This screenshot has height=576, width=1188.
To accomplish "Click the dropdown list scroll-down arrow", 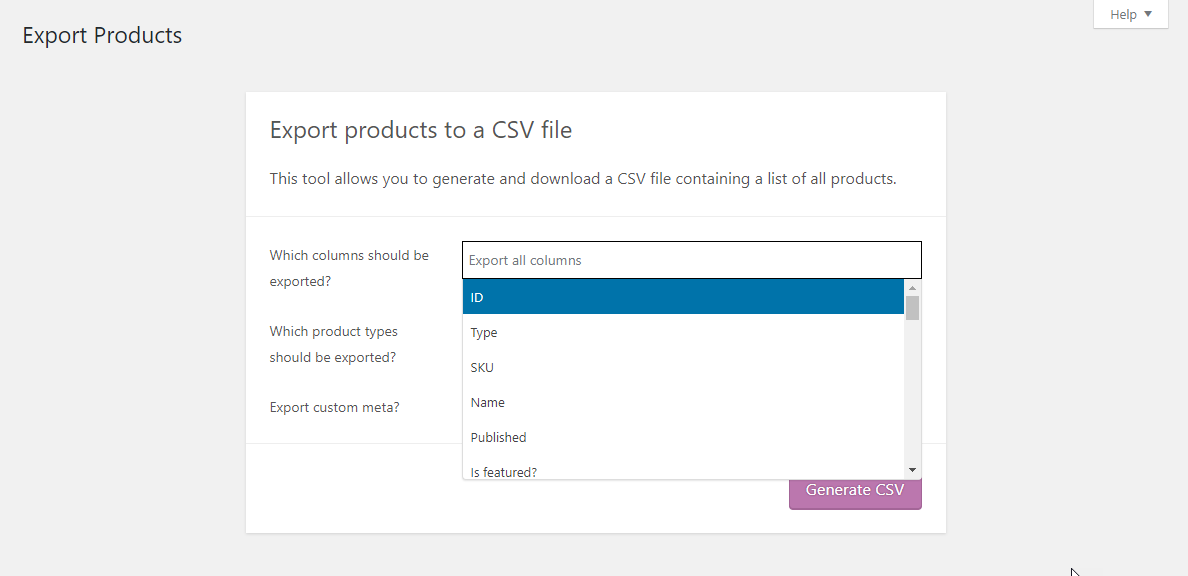I will (912, 470).
